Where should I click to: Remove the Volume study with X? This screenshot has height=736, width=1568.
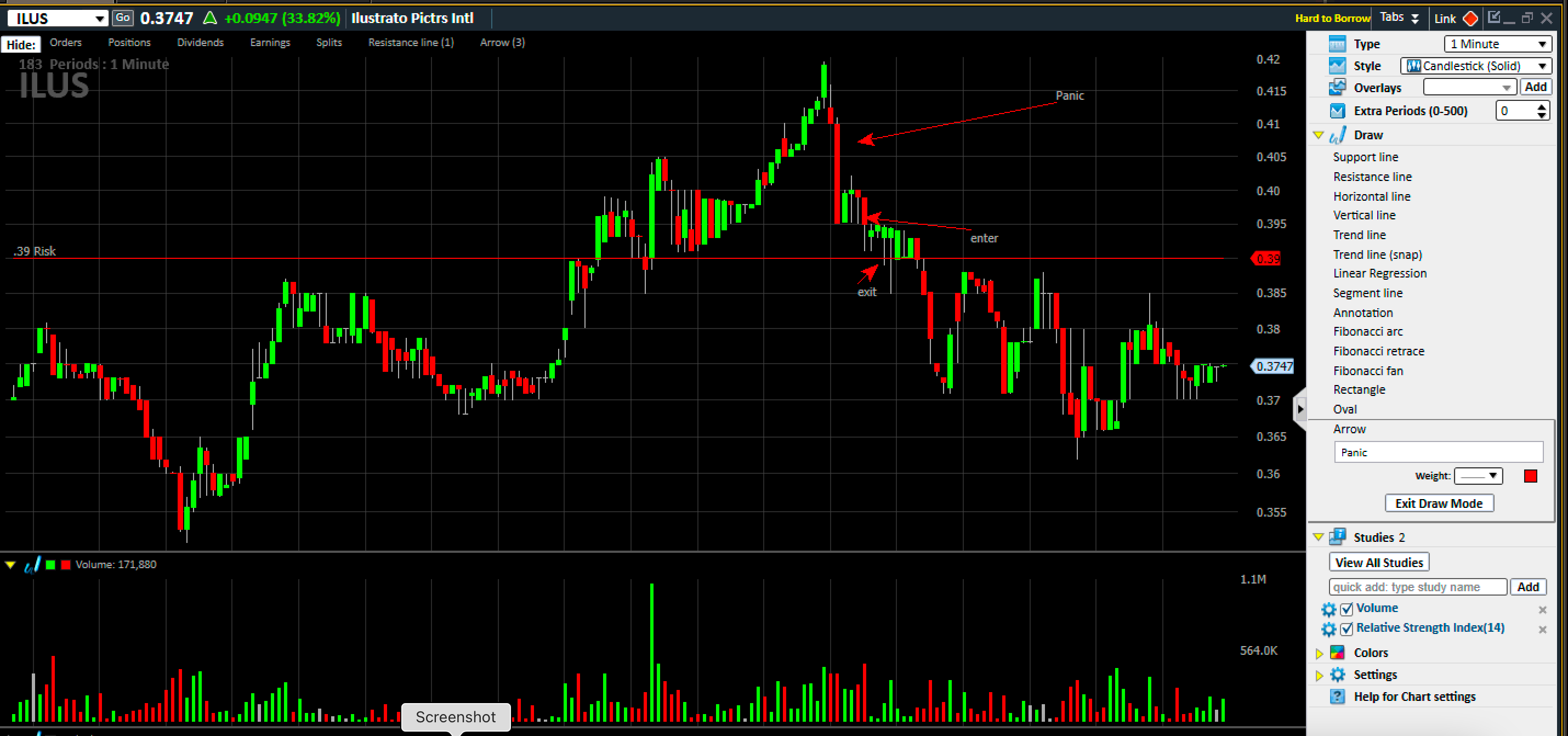click(x=1542, y=609)
